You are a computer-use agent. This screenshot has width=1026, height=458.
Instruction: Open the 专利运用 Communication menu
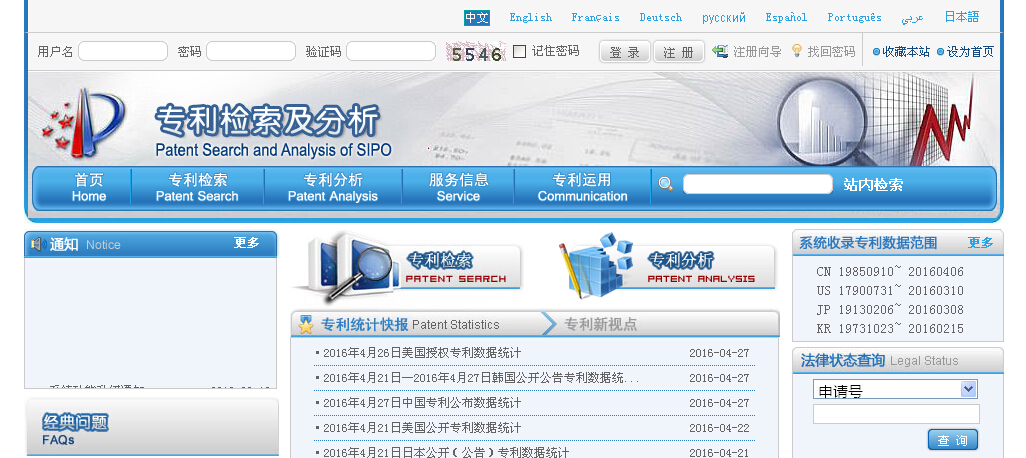[582, 187]
